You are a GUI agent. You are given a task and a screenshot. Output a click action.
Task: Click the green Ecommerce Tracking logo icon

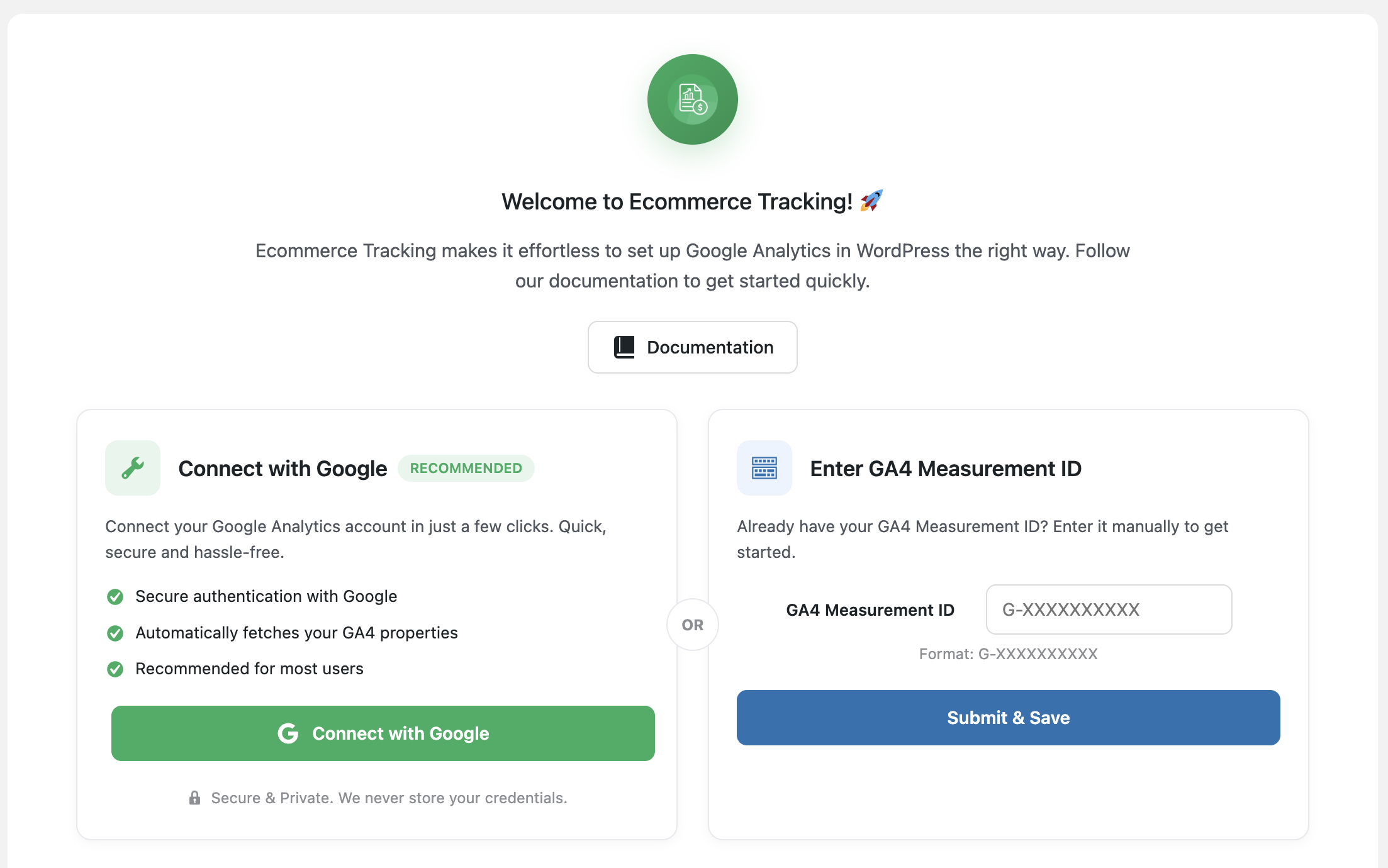pyautogui.click(x=693, y=99)
